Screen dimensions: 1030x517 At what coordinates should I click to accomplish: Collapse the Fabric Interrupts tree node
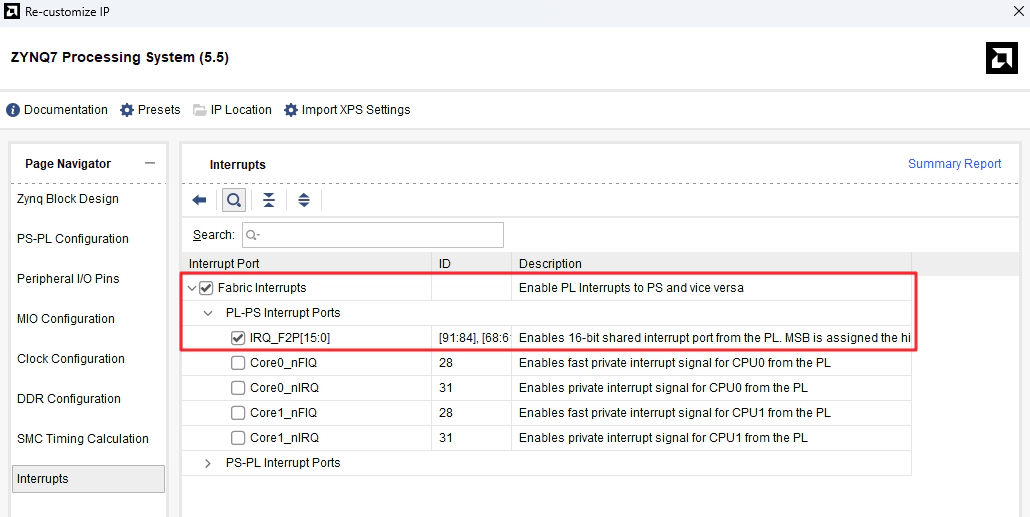[x=192, y=288]
